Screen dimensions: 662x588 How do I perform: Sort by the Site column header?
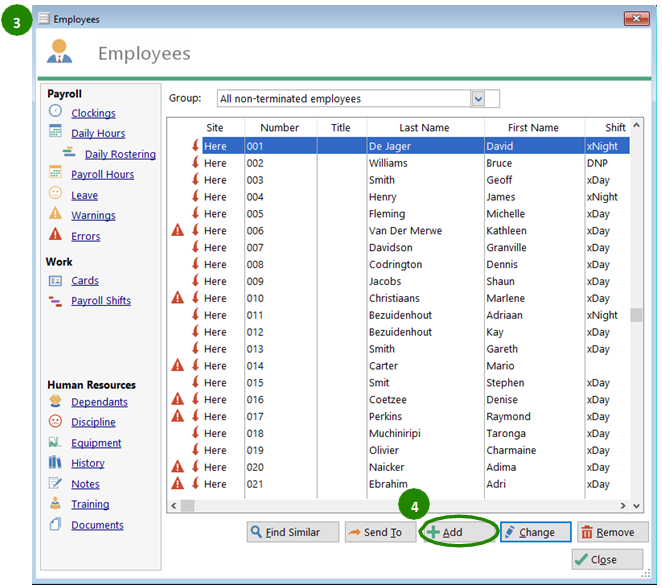pyautogui.click(x=214, y=127)
